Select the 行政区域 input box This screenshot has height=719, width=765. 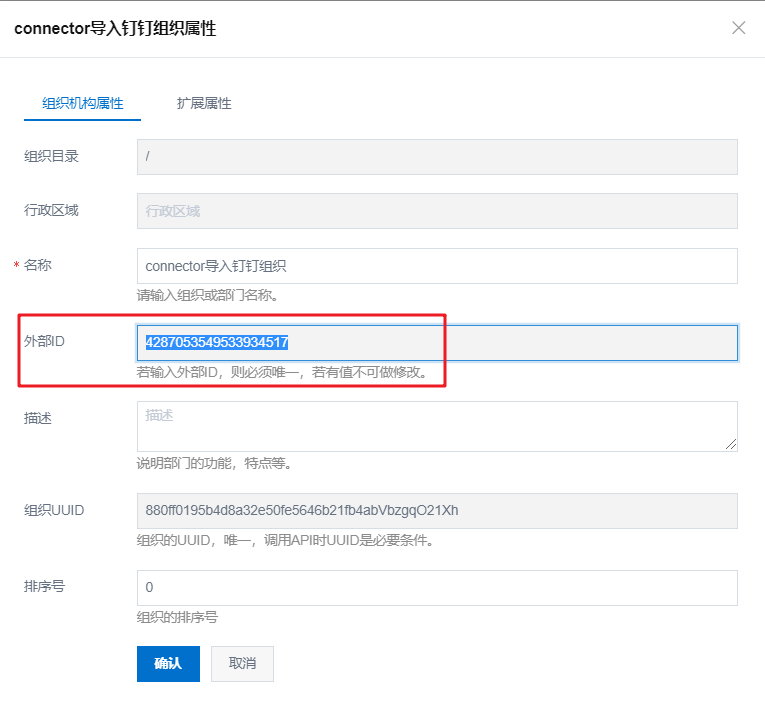(x=437, y=211)
